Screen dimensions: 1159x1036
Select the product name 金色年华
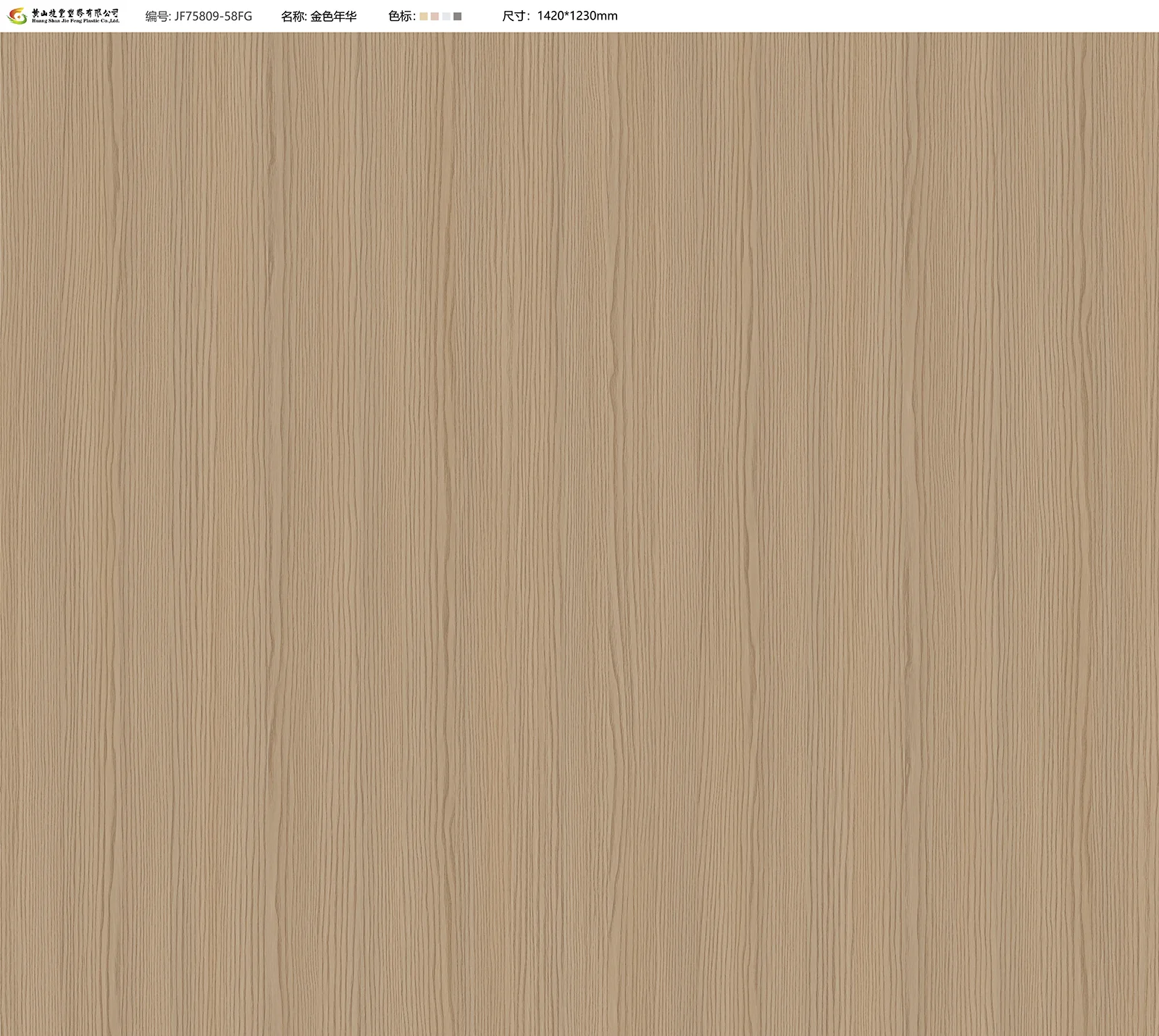pyautogui.click(x=334, y=16)
